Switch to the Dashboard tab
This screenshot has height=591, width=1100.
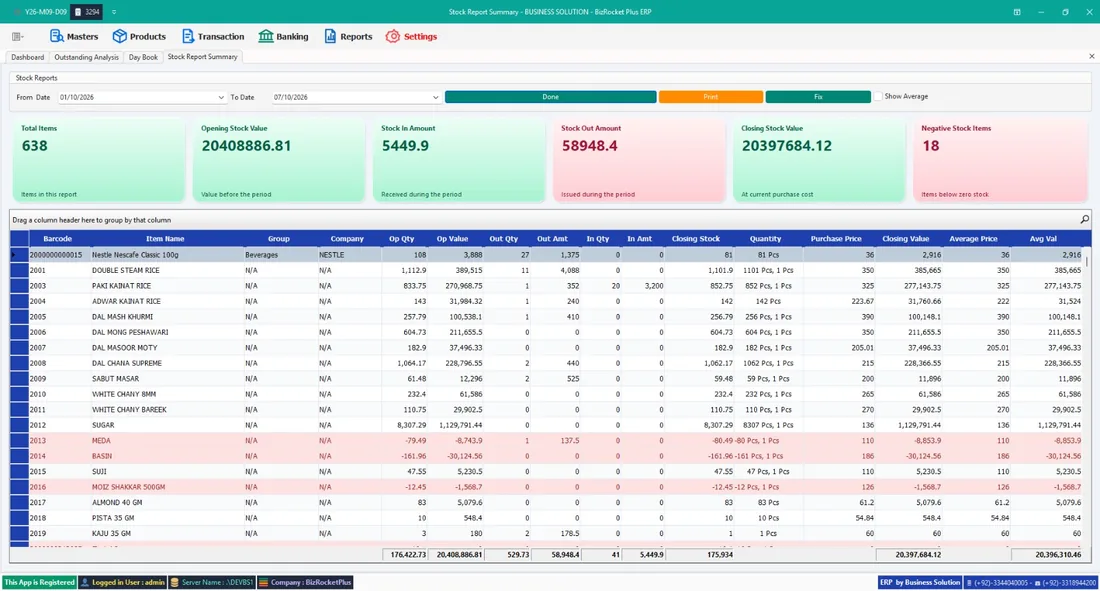click(x=27, y=57)
